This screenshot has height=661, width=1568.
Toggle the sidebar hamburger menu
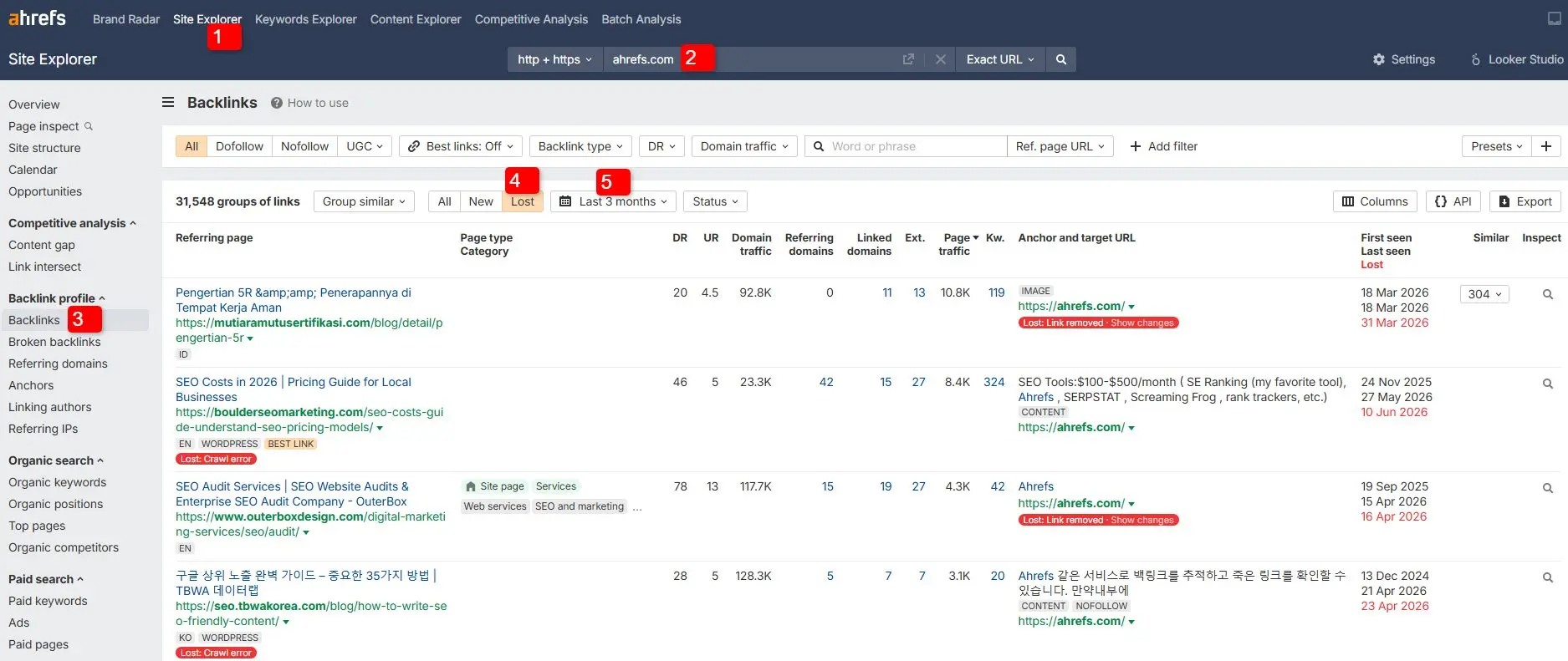[168, 102]
